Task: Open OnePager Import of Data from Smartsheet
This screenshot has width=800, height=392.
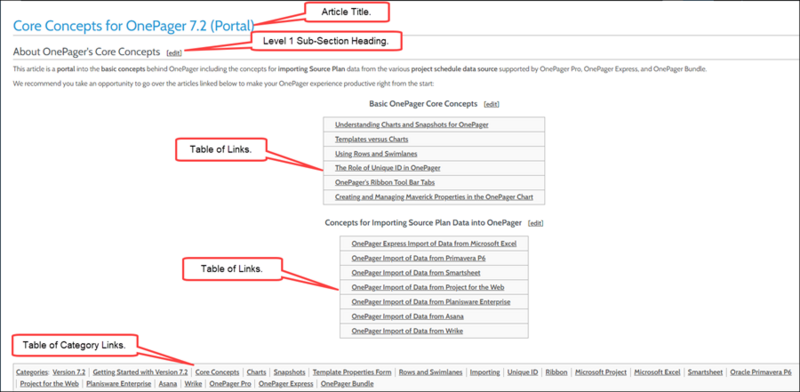Action: click(x=416, y=273)
